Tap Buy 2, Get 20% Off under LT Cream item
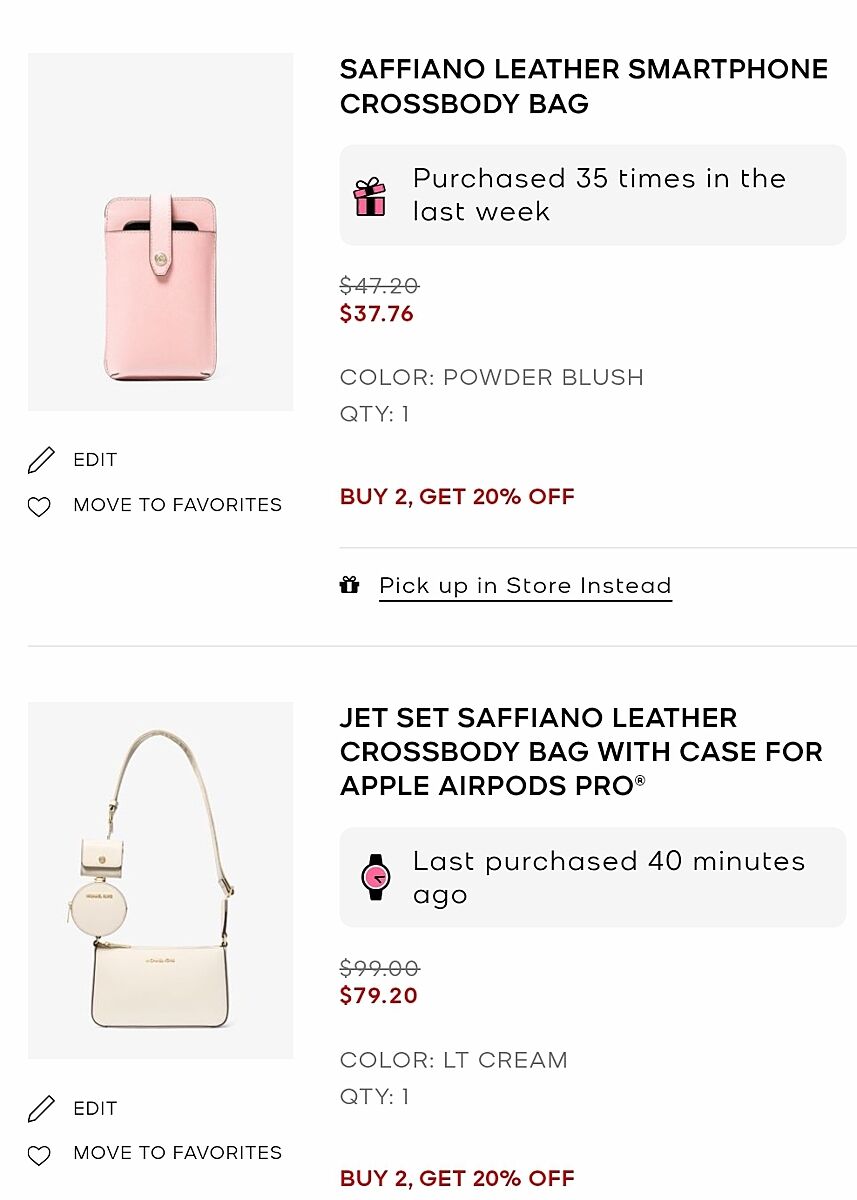 click(457, 1179)
